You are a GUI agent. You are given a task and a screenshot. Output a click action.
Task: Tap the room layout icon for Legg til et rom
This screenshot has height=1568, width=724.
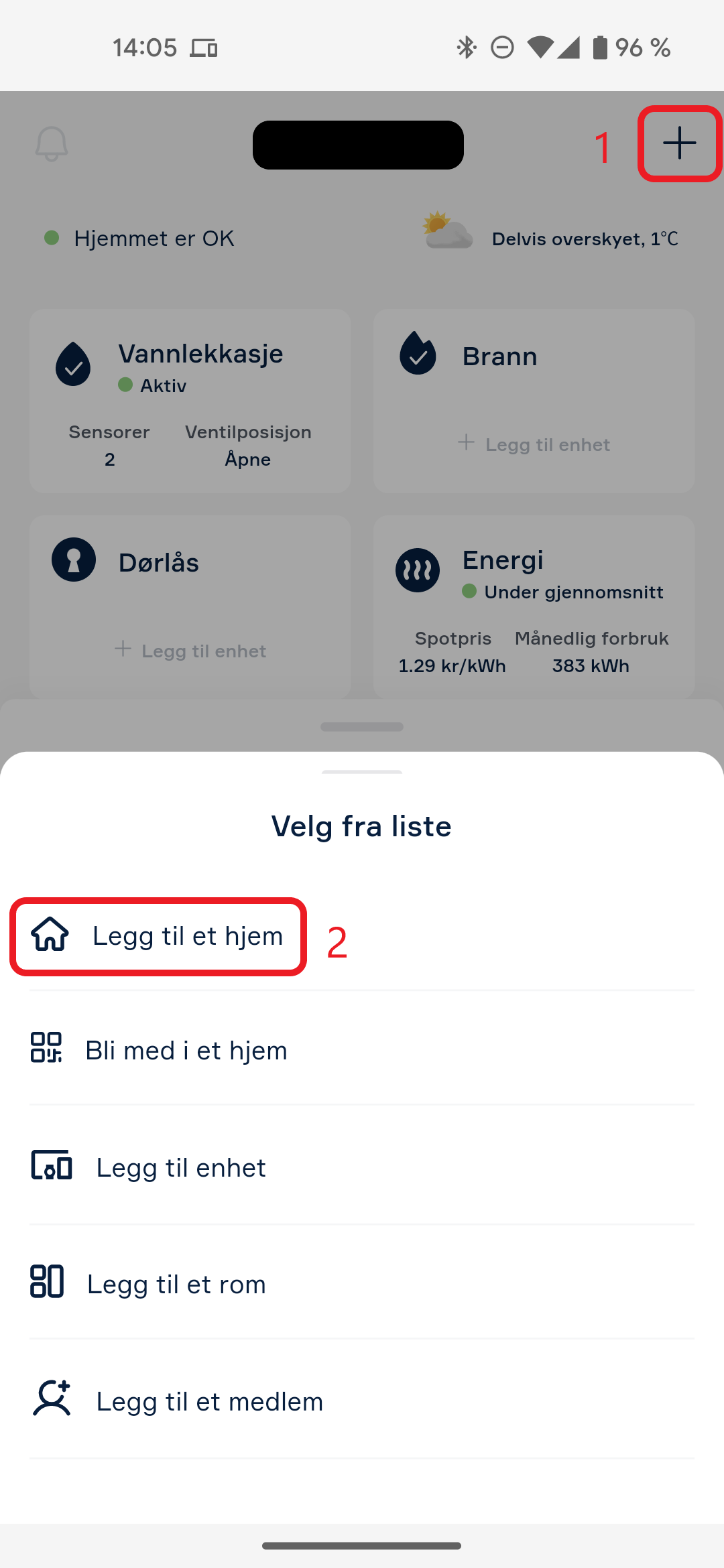point(47,1281)
